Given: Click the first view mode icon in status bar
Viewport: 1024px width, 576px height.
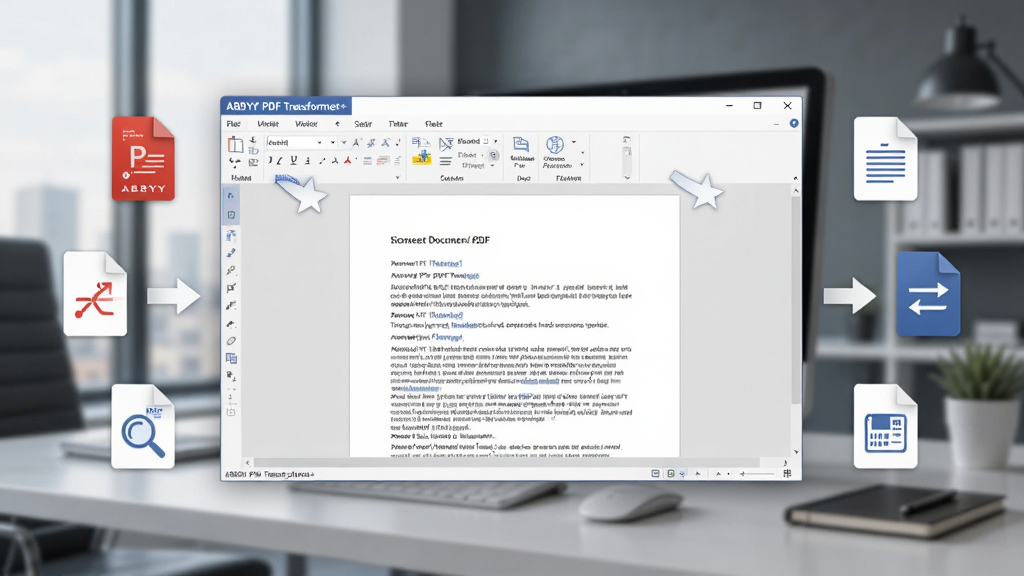Looking at the screenshot, I should point(655,474).
